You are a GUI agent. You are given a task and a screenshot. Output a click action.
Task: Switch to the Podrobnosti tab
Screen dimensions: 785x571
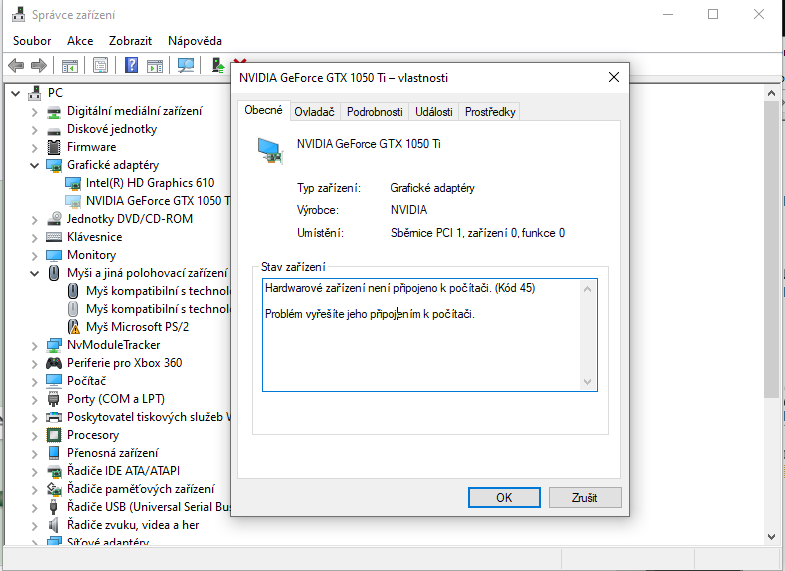coord(374,112)
